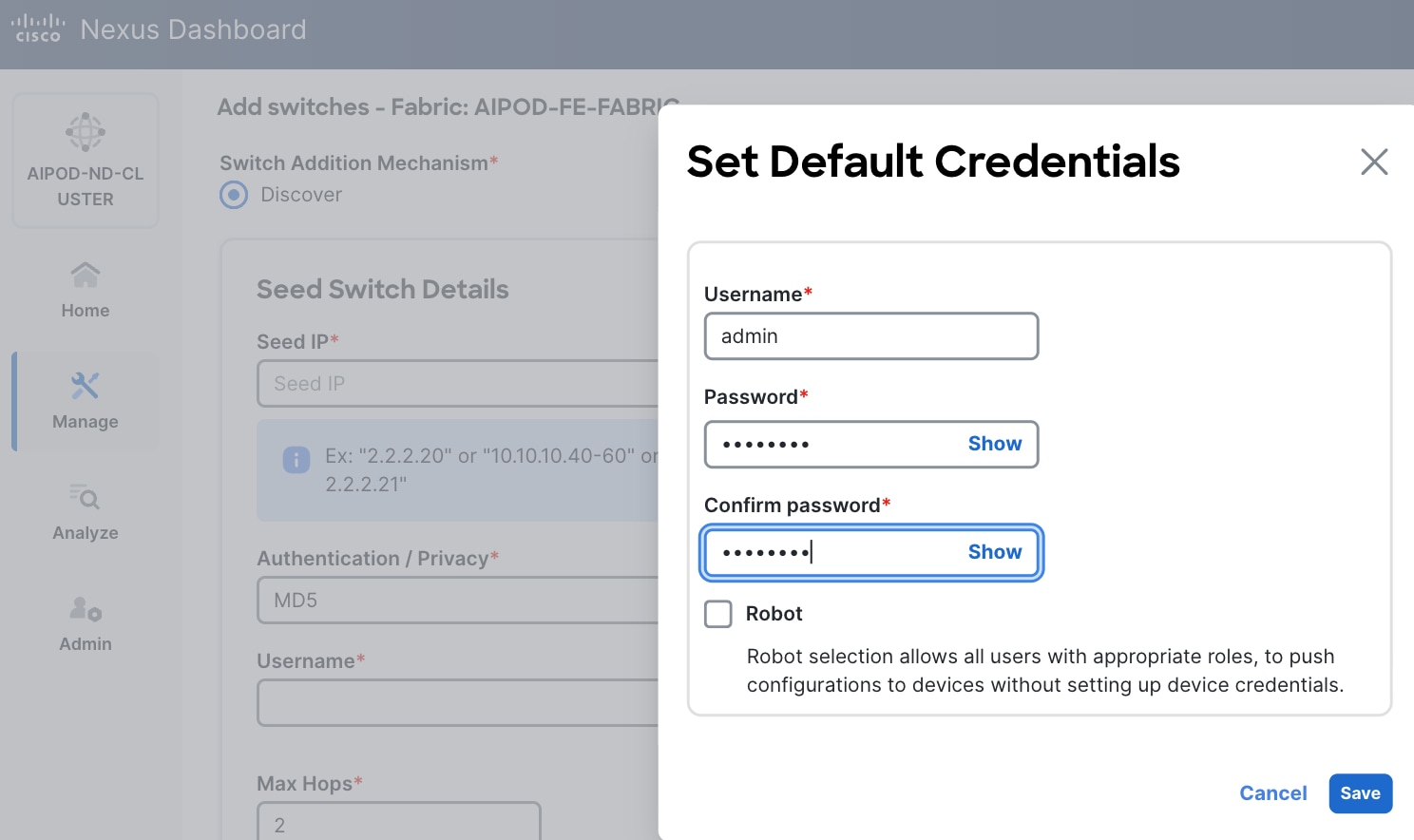Click the info icon beside Seed IP example

pyautogui.click(x=296, y=460)
